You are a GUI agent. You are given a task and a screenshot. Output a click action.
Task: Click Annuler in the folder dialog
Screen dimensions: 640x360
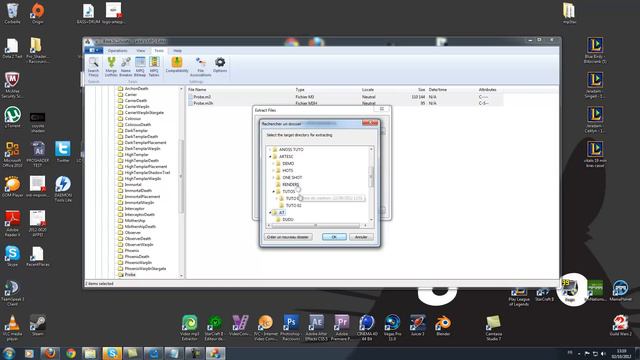tap(361, 237)
